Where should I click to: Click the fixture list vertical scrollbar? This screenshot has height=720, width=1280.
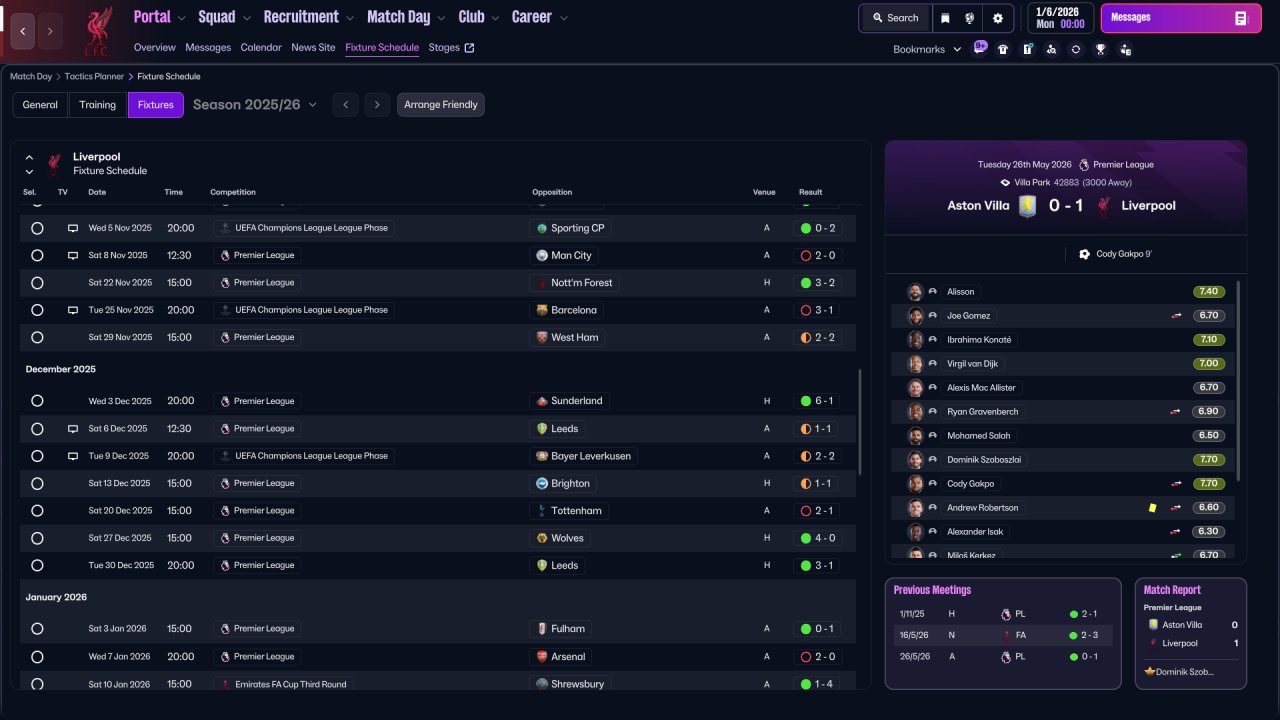859,422
